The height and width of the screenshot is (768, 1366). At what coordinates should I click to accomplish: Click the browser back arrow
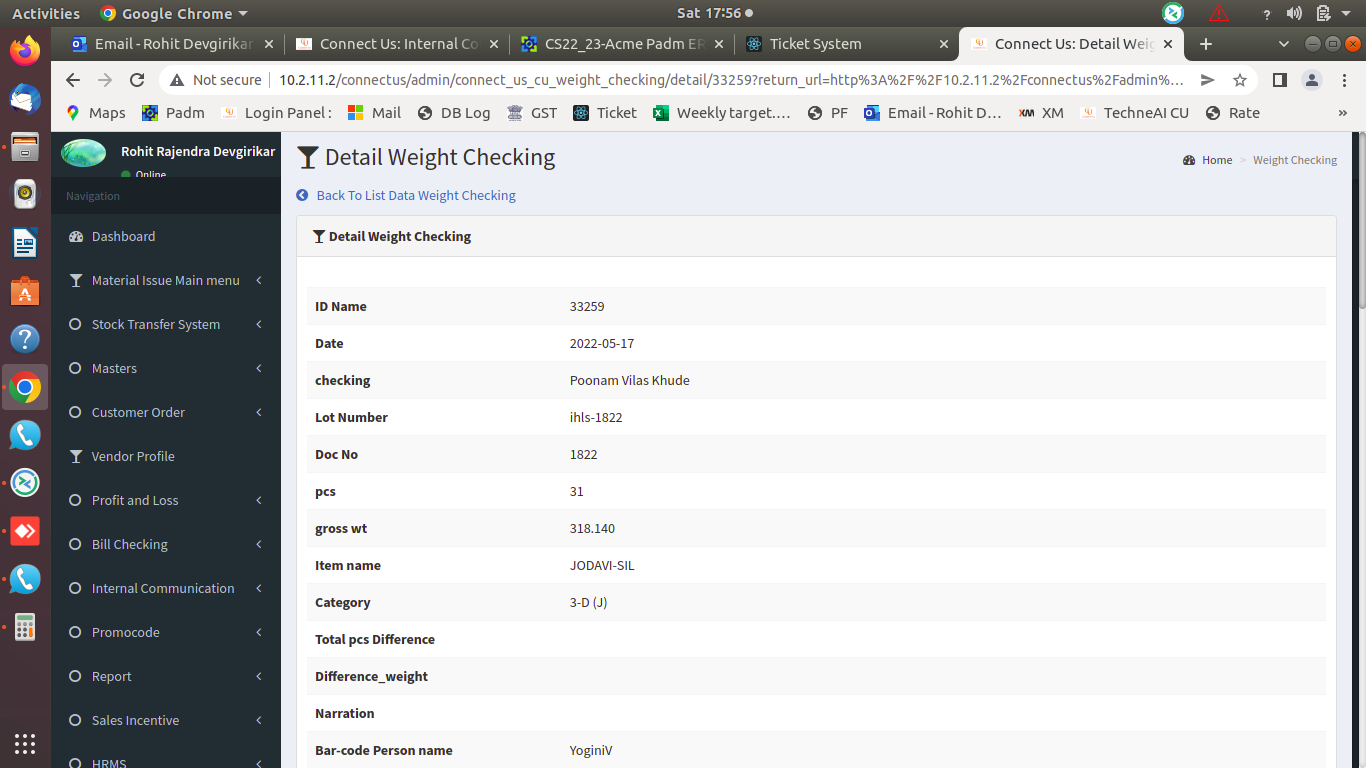coord(72,80)
